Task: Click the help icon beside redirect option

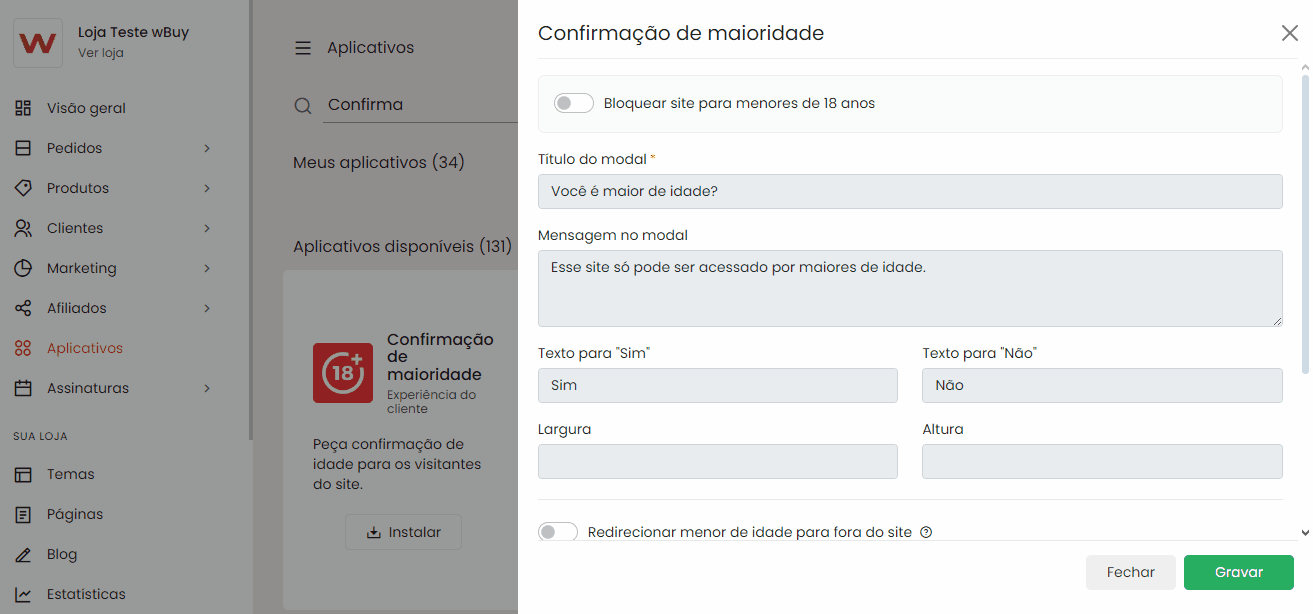Action: pyautogui.click(x=926, y=532)
